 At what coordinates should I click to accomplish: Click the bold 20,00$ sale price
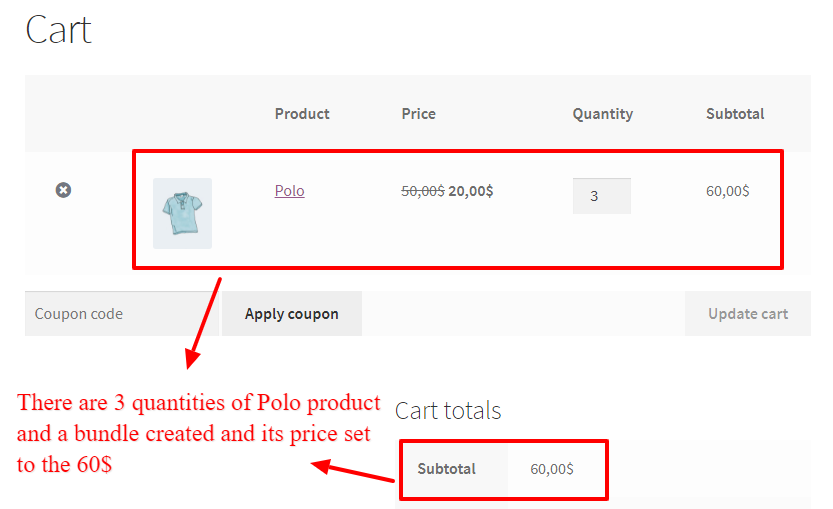(x=470, y=191)
